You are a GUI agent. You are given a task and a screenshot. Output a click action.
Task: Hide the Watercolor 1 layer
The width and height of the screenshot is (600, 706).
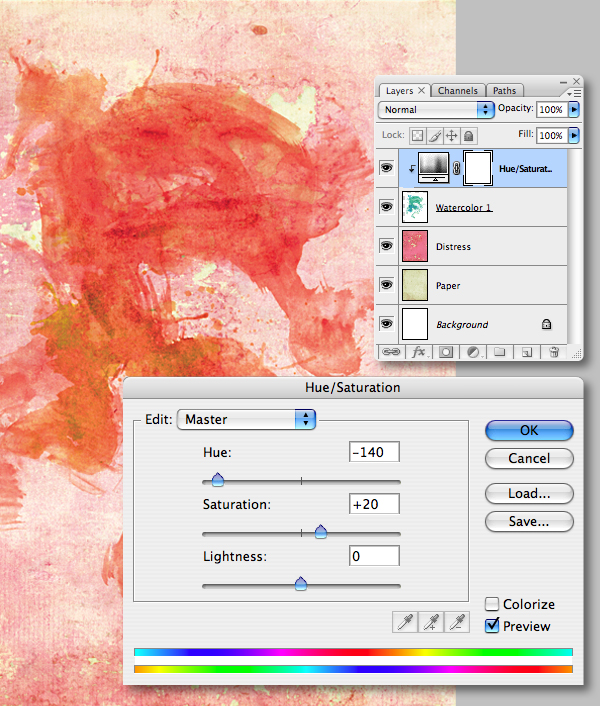[x=387, y=207]
